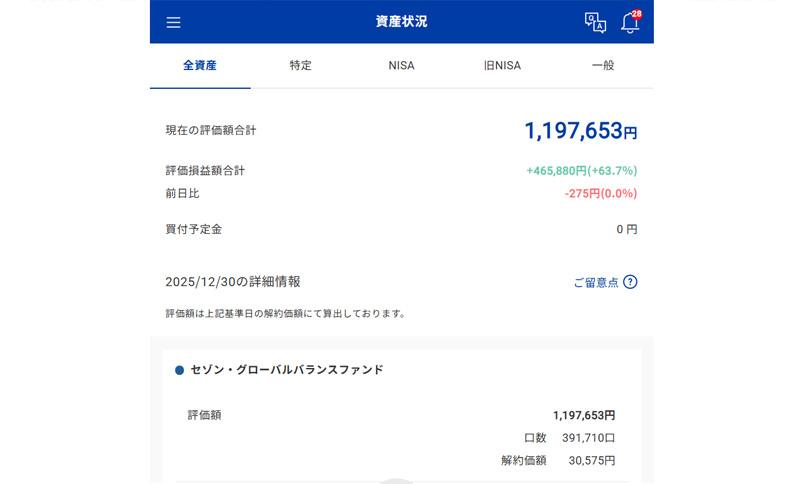The width and height of the screenshot is (800, 484).
Task: Click the 2025/12/30の詳細情報 heading
Action: click(x=233, y=282)
